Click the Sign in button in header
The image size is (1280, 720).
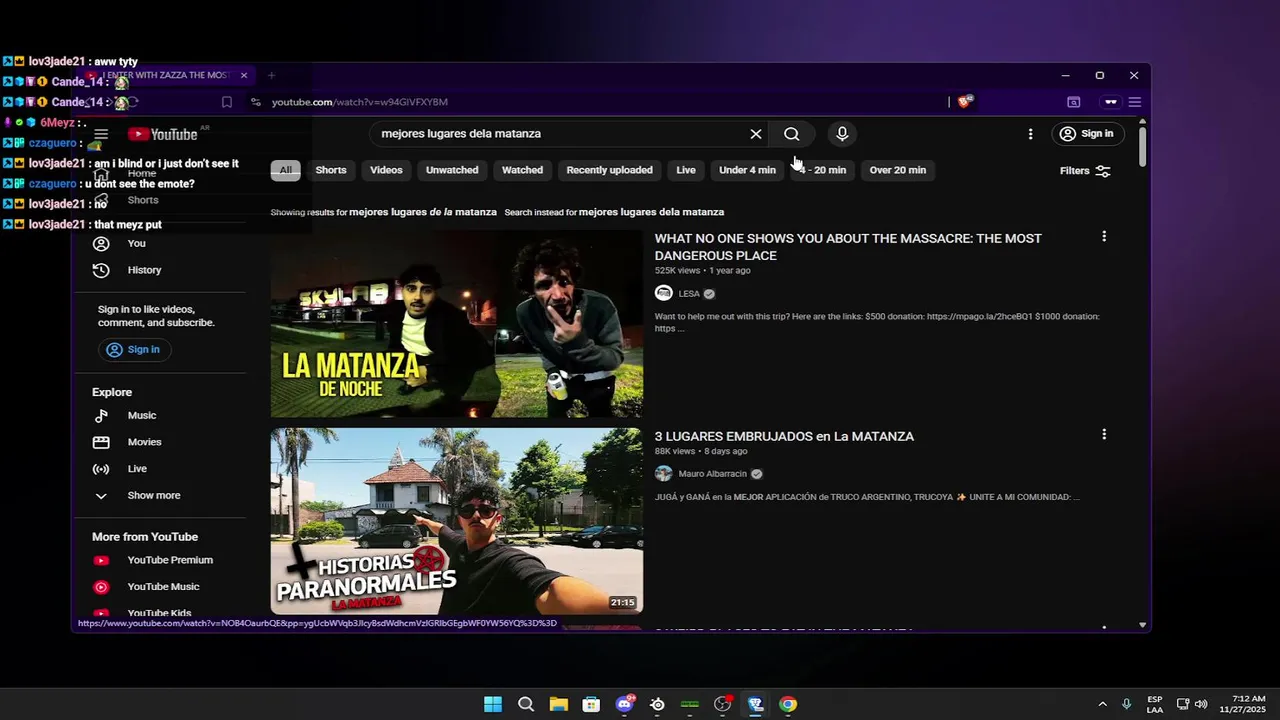[1086, 134]
